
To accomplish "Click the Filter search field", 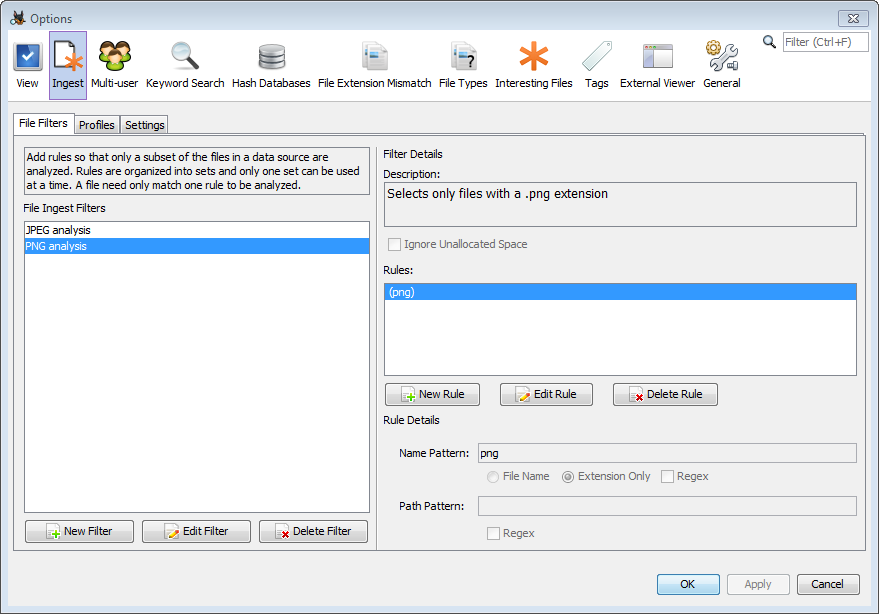I will tap(825, 42).
